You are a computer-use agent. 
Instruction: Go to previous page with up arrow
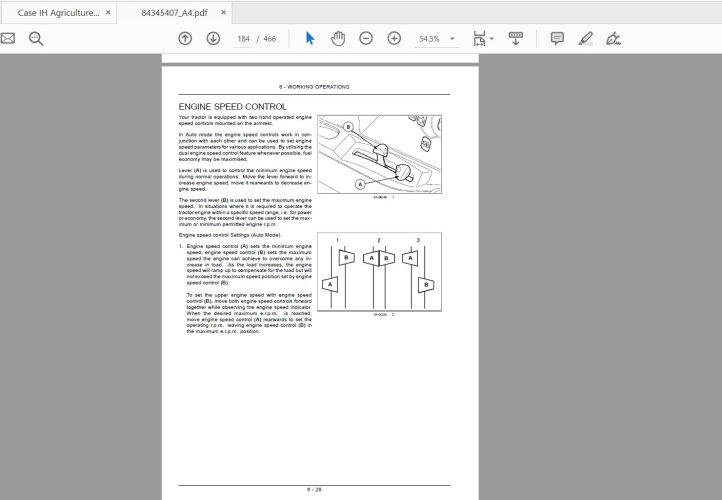click(x=185, y=38)
